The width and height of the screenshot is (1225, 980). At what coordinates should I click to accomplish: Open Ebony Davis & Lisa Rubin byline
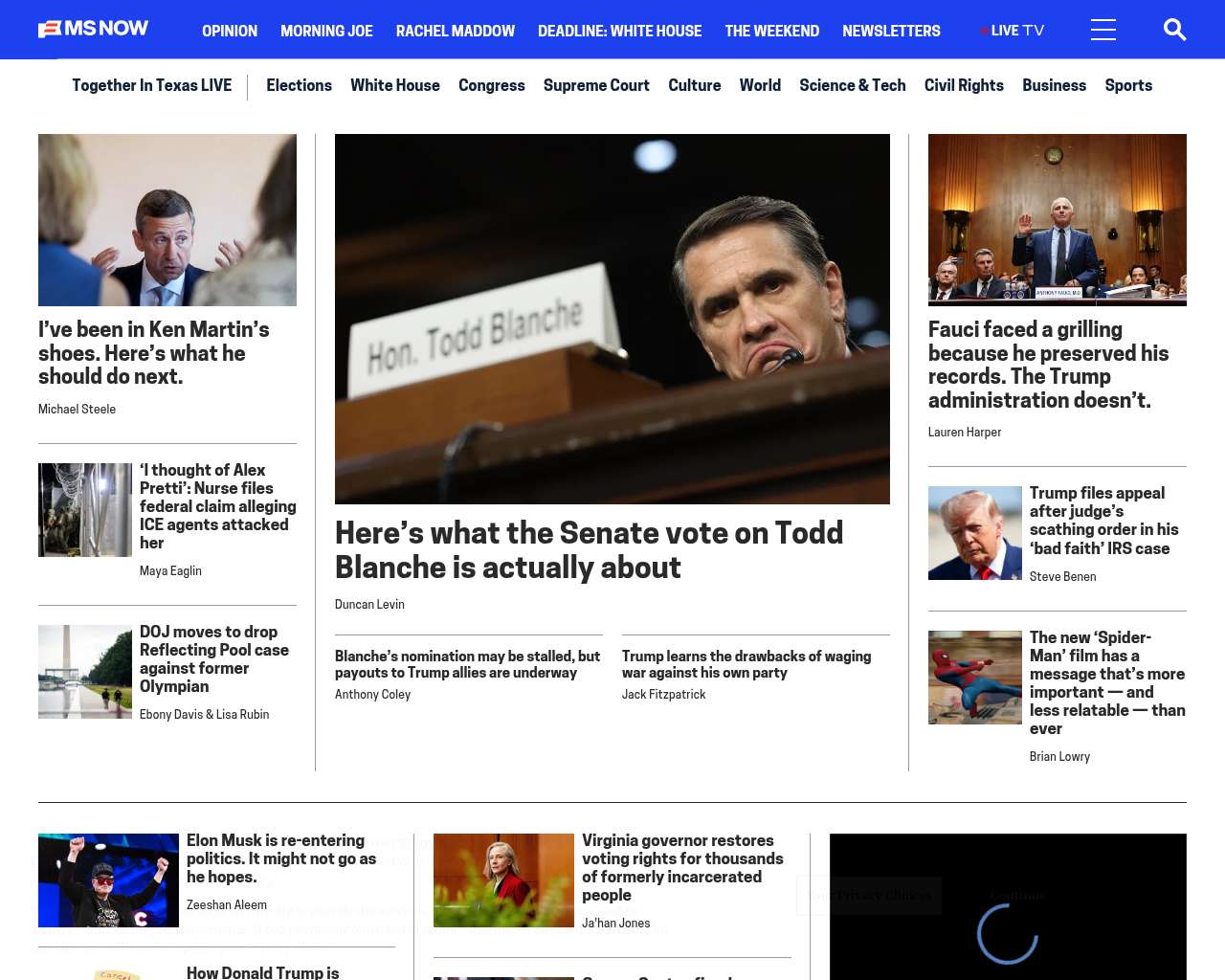coord(204,714)
